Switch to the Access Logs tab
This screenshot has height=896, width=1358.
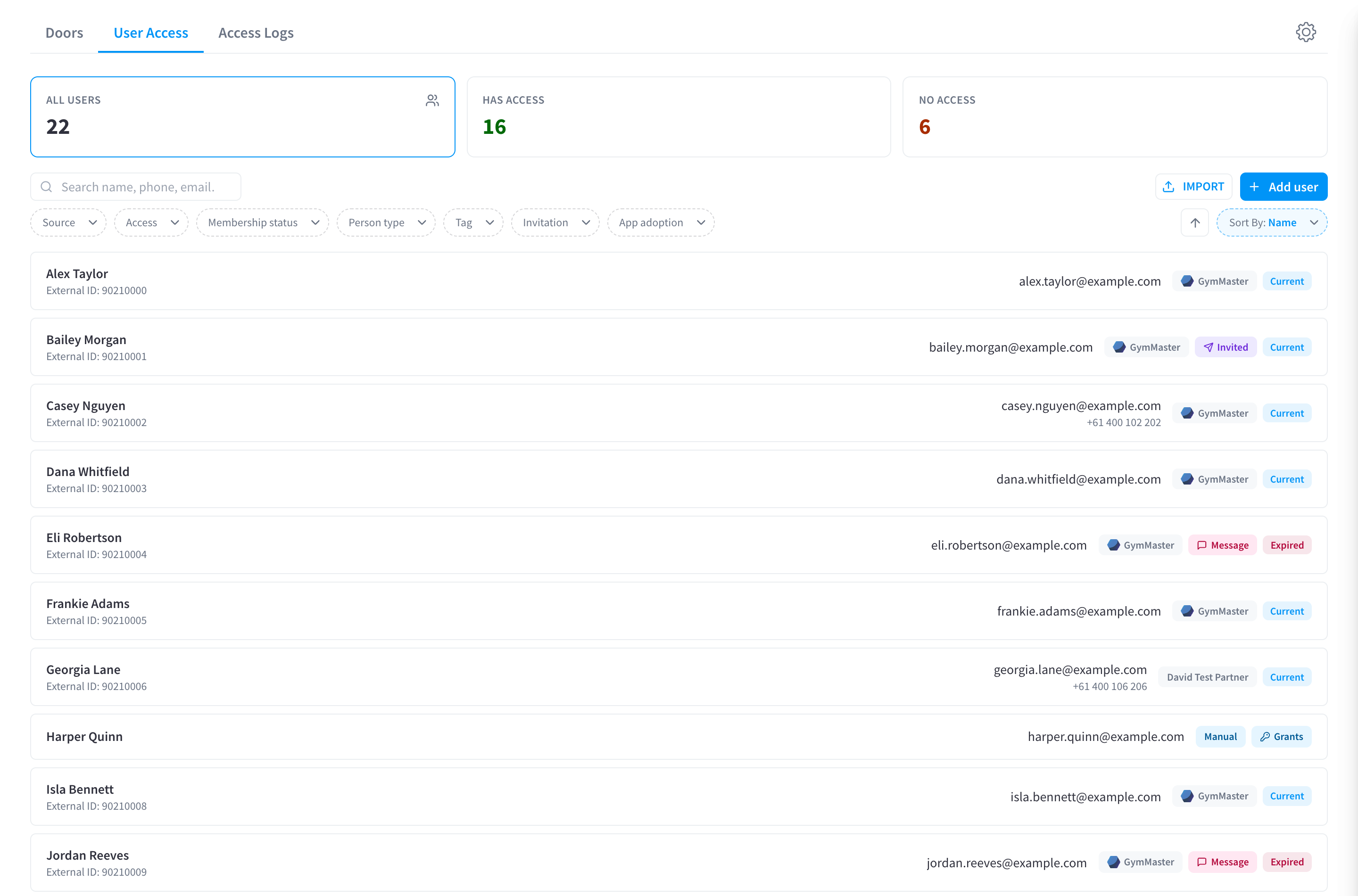[256, 33]
